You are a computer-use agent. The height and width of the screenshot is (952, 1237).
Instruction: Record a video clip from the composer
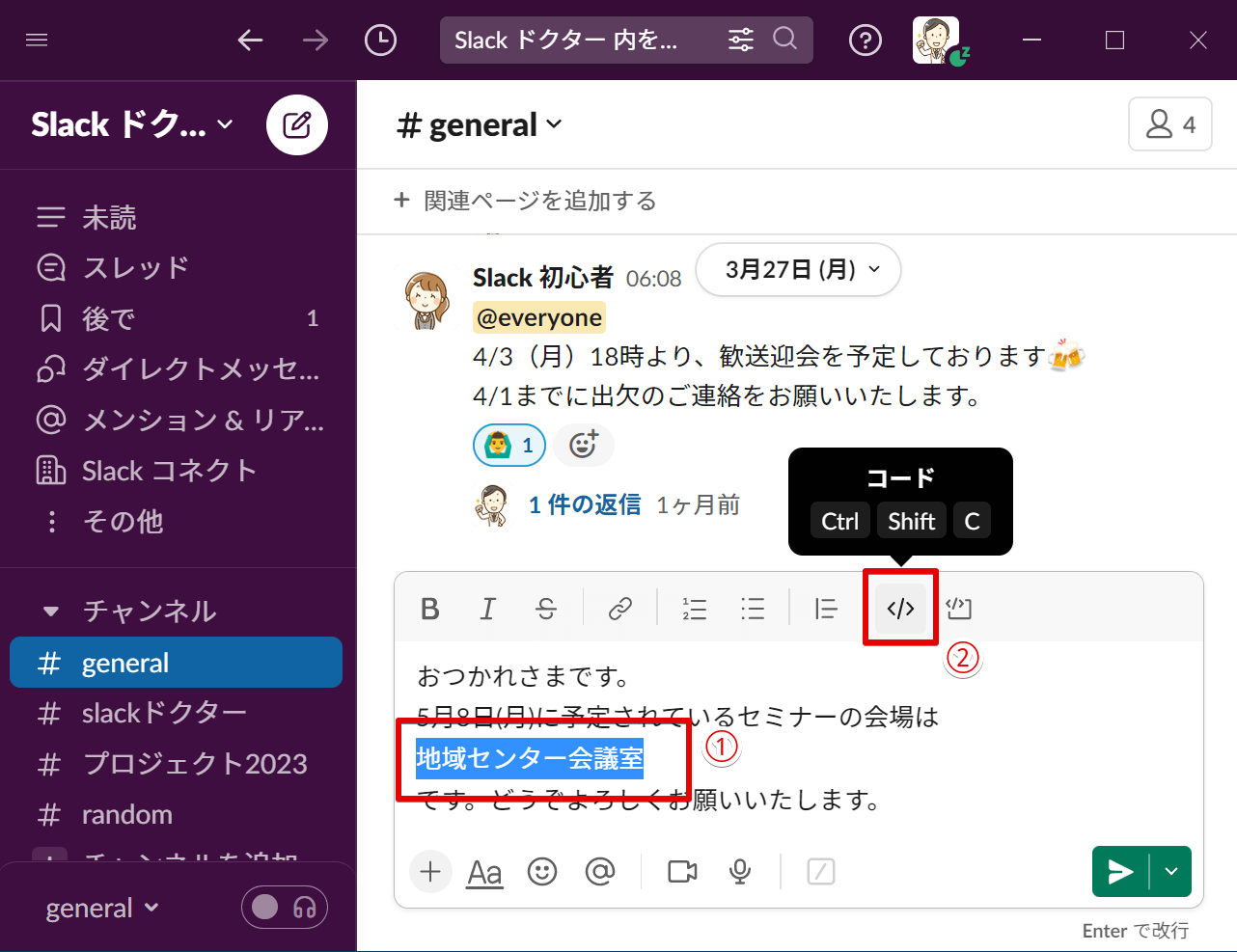681,871
